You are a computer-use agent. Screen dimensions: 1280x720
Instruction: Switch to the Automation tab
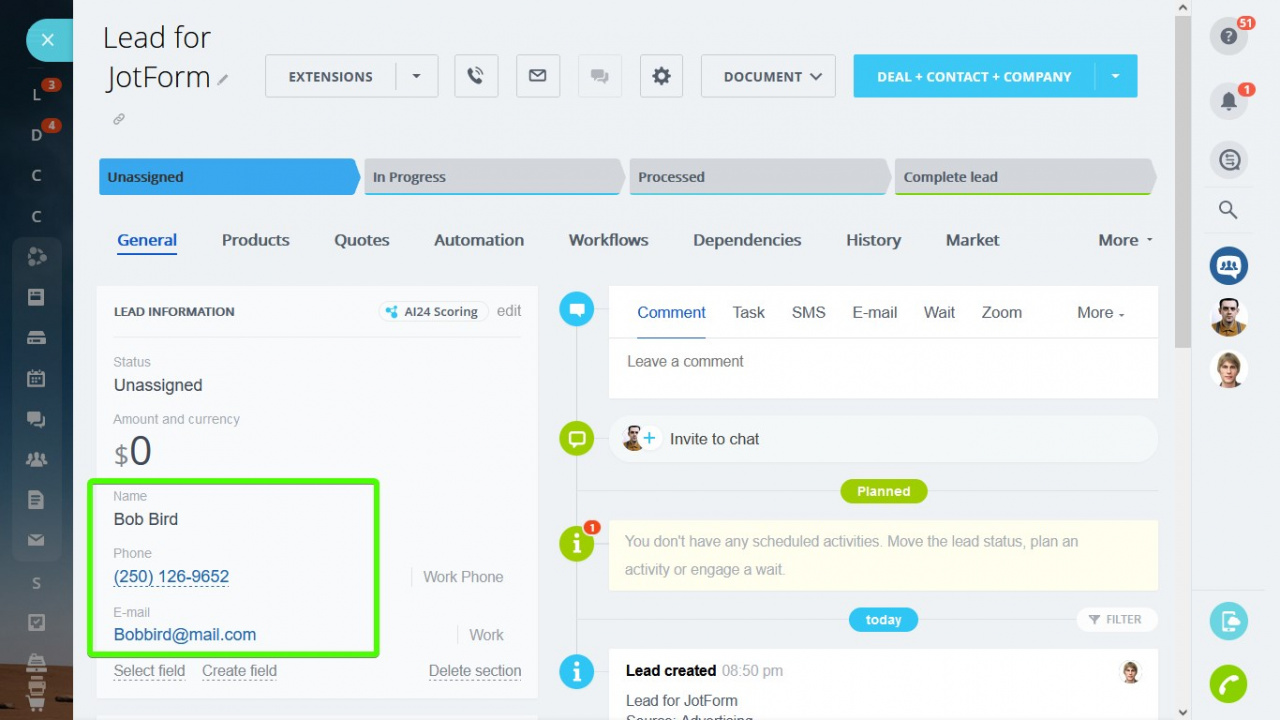click(479, 240)
